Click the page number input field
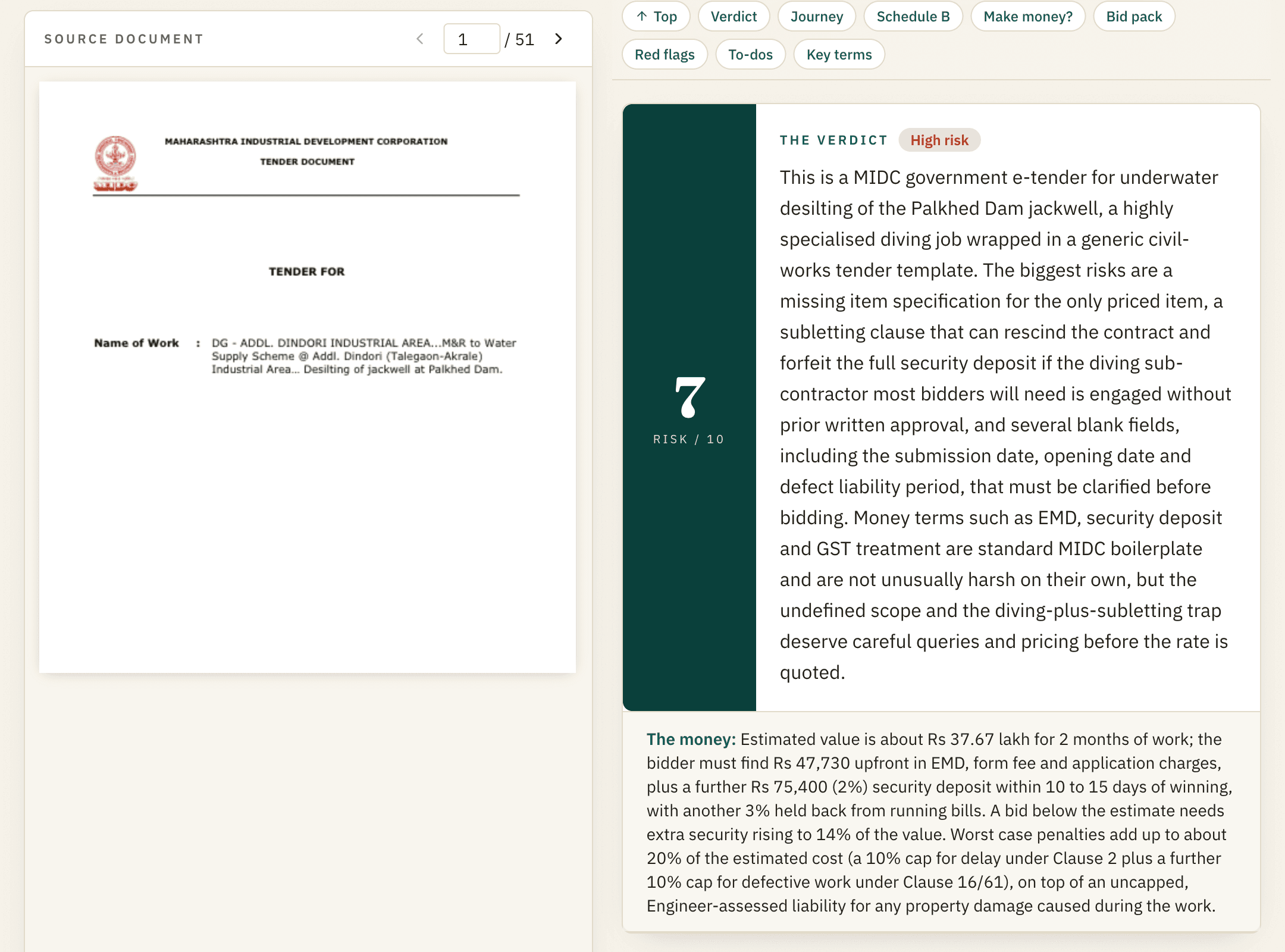 point(472,39)
